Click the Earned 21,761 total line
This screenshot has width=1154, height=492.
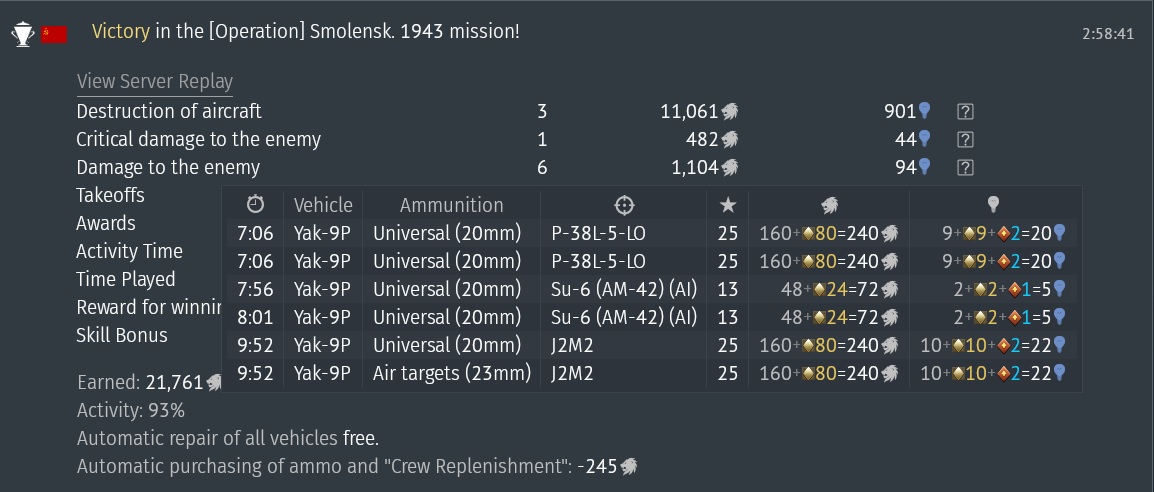[150, 382]
